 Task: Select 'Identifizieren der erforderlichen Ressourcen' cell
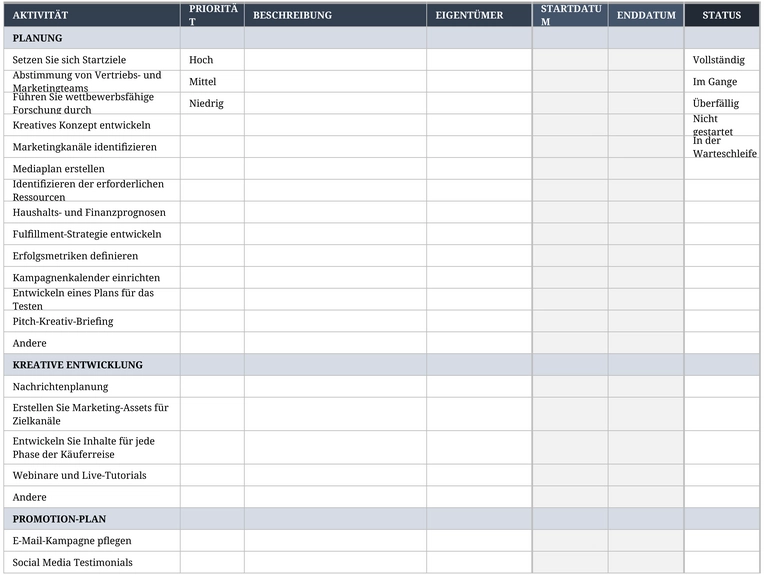(x=92, y=191)
